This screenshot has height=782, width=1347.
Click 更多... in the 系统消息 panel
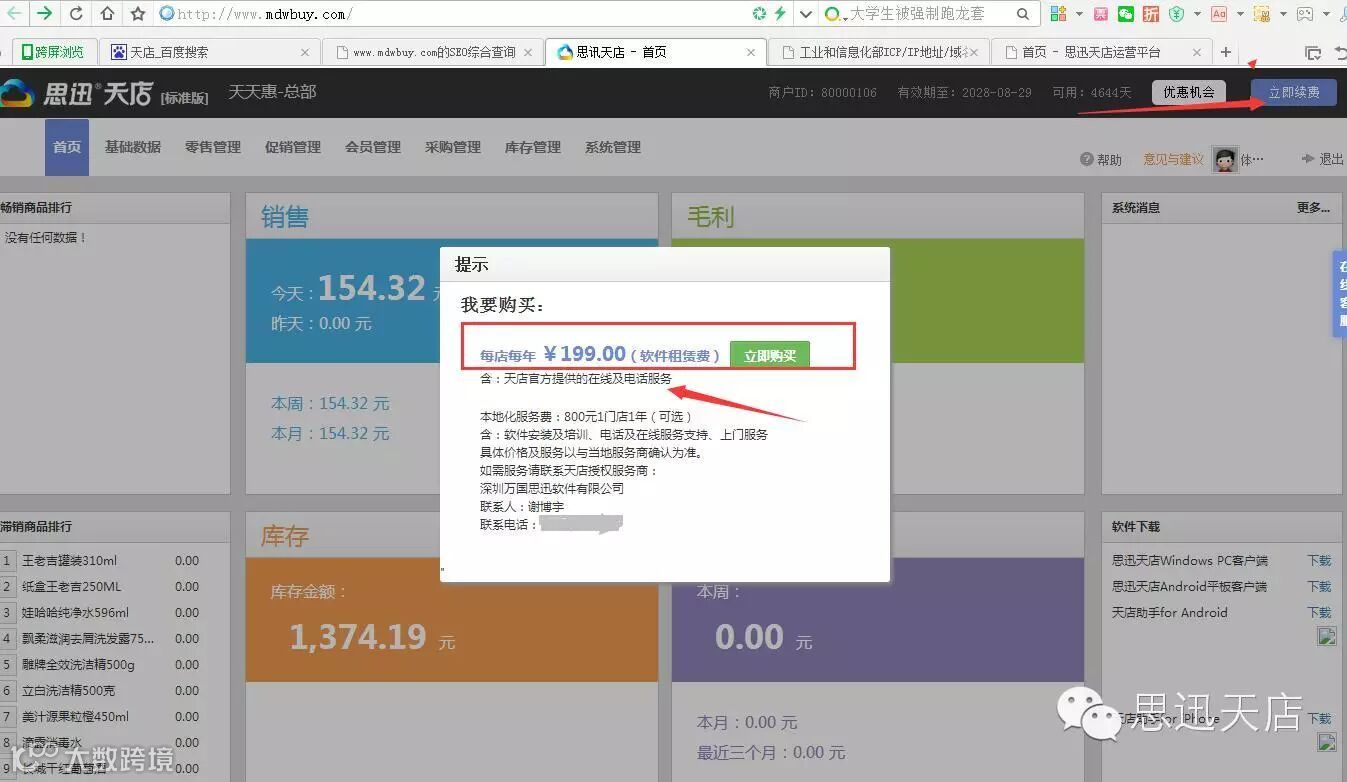point(1313,208)
